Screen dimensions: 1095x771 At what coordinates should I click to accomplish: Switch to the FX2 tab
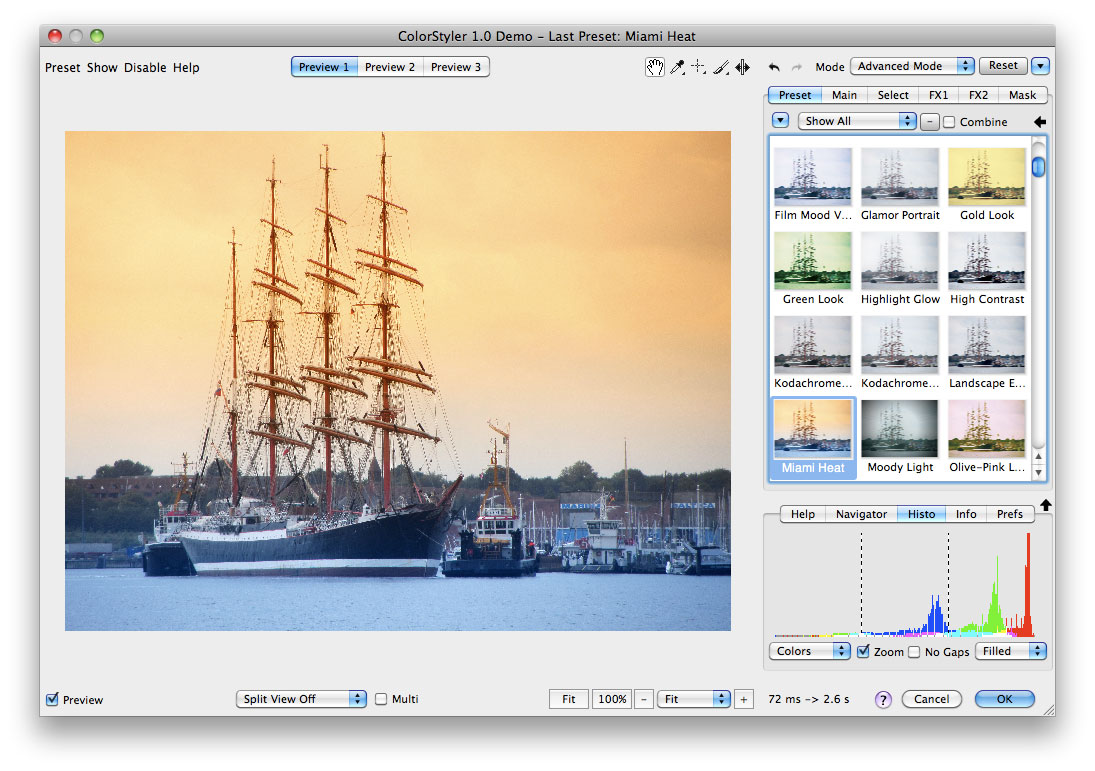click(978, 95)
